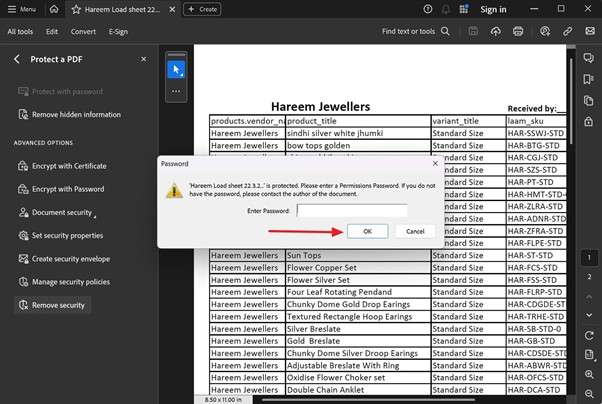Click the Save file icon
This screenshot has height=404, width=602.
pyautogui.click(x=473, y=31)
